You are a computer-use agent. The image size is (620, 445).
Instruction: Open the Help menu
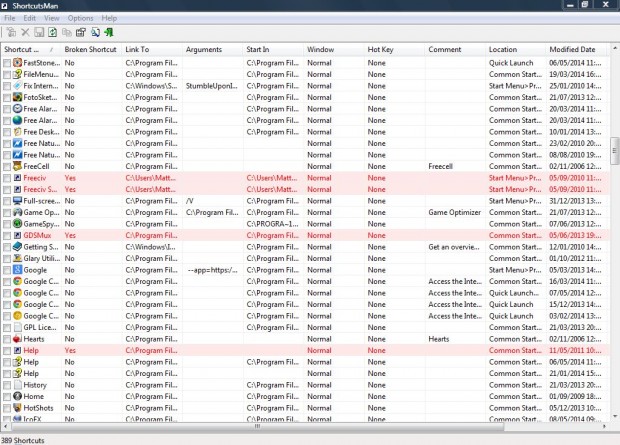coord(109,18)
